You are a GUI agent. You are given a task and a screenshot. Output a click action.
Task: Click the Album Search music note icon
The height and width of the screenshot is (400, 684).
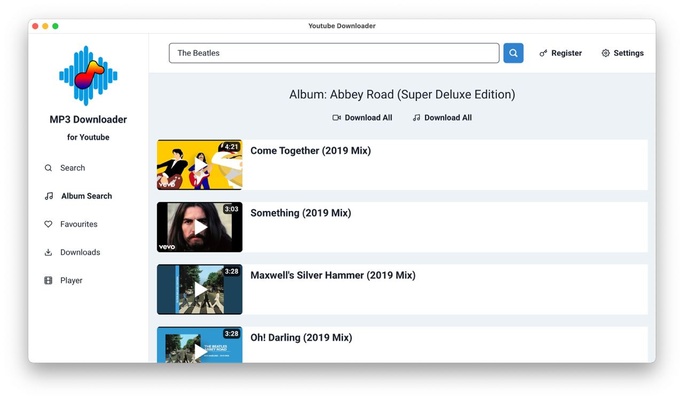coord(49,196)
